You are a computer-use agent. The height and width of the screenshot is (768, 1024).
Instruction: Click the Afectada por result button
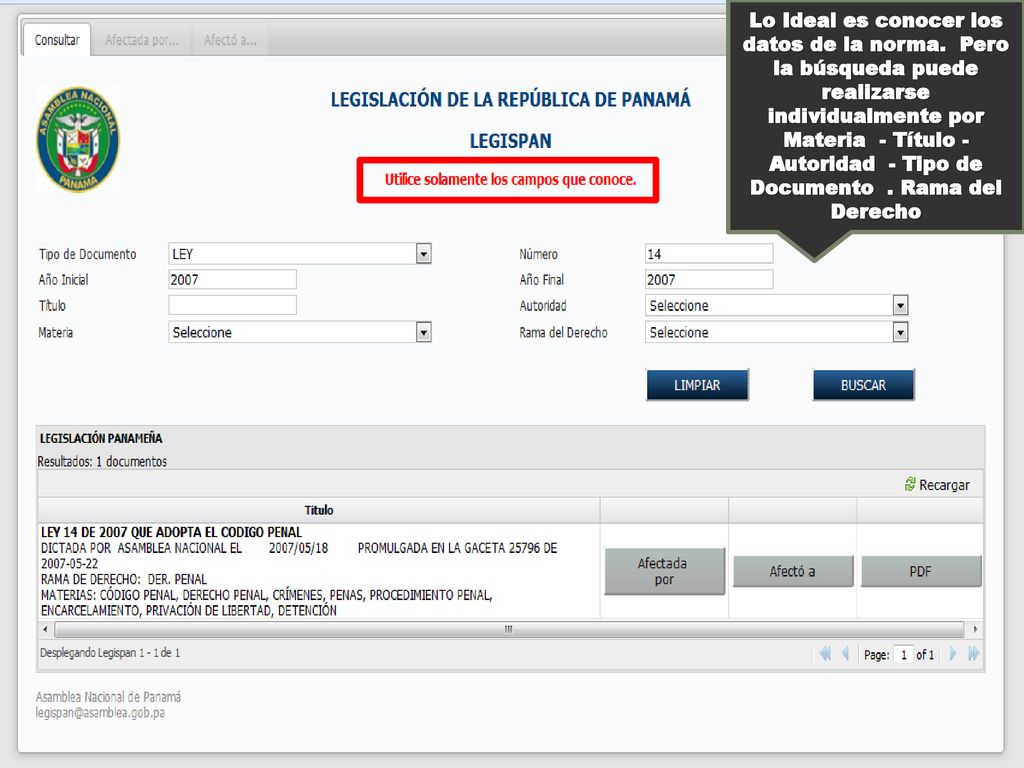point(664,571)
